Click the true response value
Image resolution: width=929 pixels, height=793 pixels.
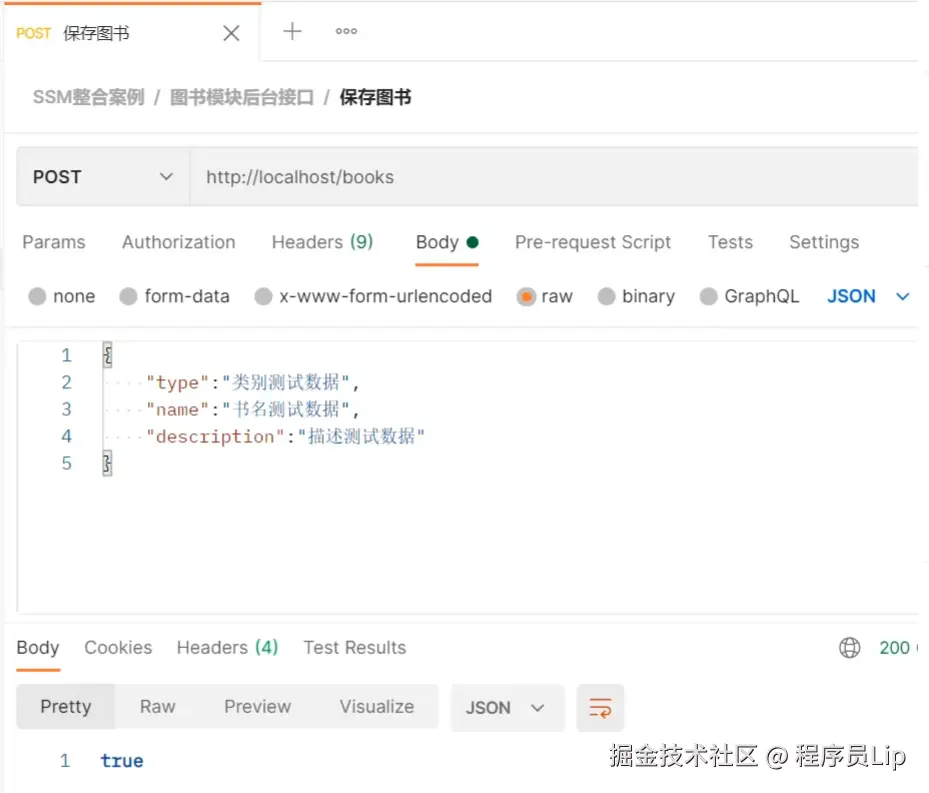121,760
